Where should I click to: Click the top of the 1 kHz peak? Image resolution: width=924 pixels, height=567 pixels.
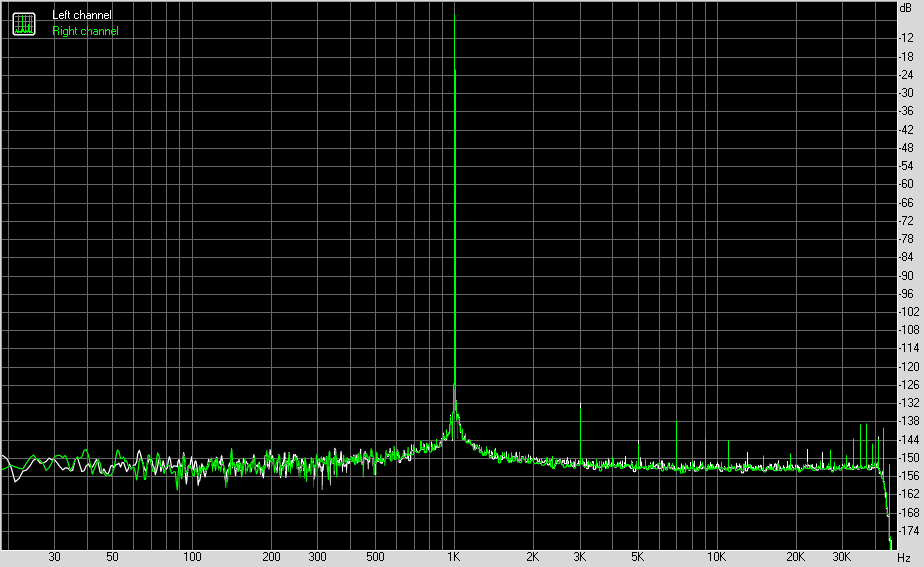454,14
